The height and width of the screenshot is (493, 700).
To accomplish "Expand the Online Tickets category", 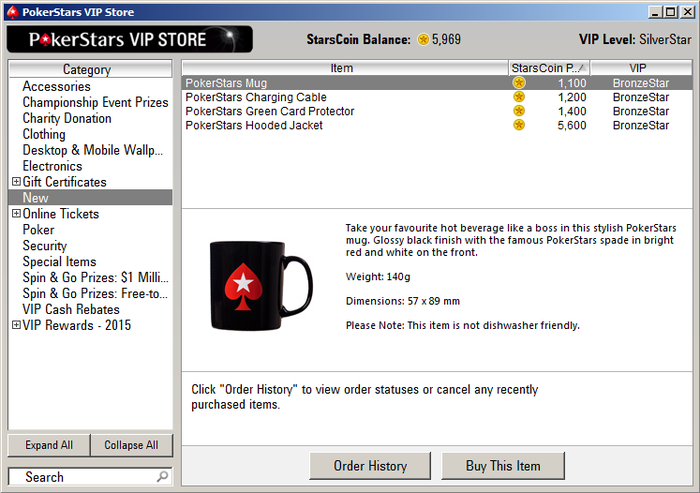I will tap(16, 213).
